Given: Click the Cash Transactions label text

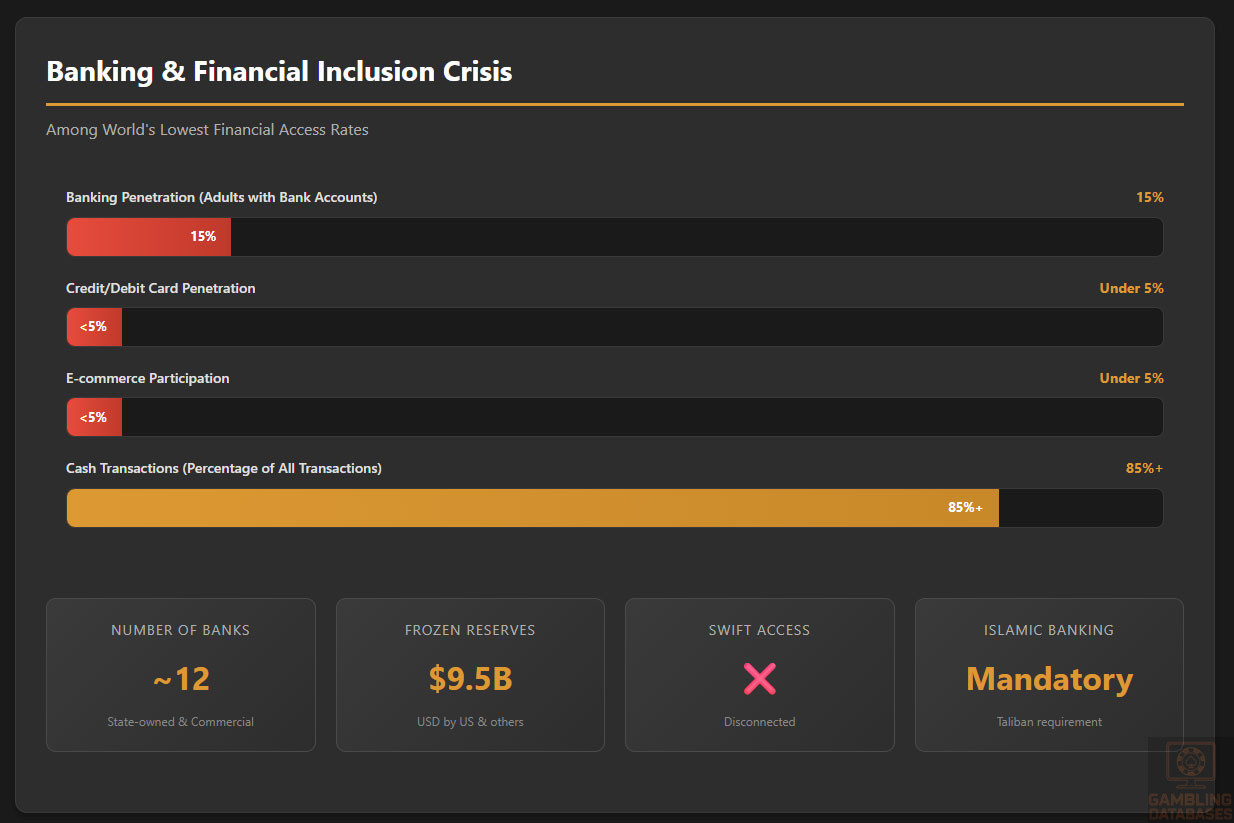Looking at the screenshot, I should click(223, 468).
